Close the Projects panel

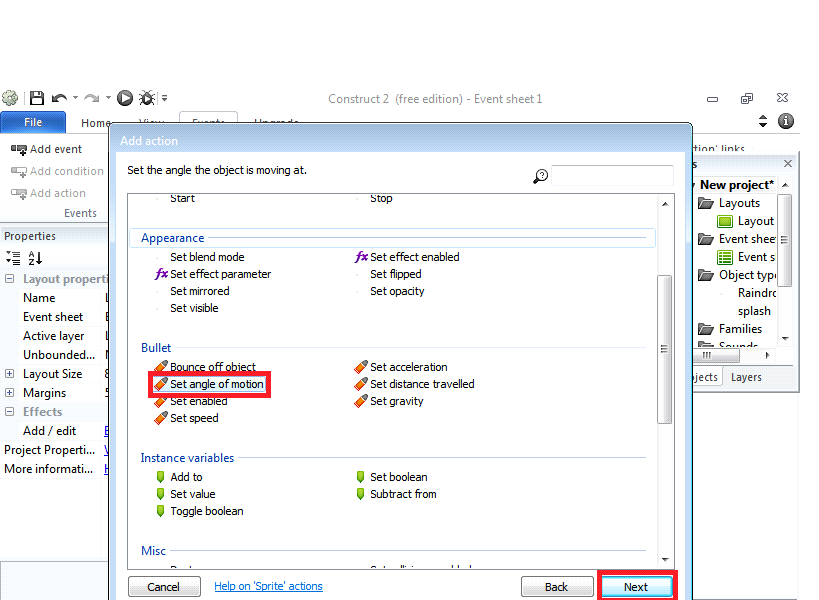[x=788, y=163]
